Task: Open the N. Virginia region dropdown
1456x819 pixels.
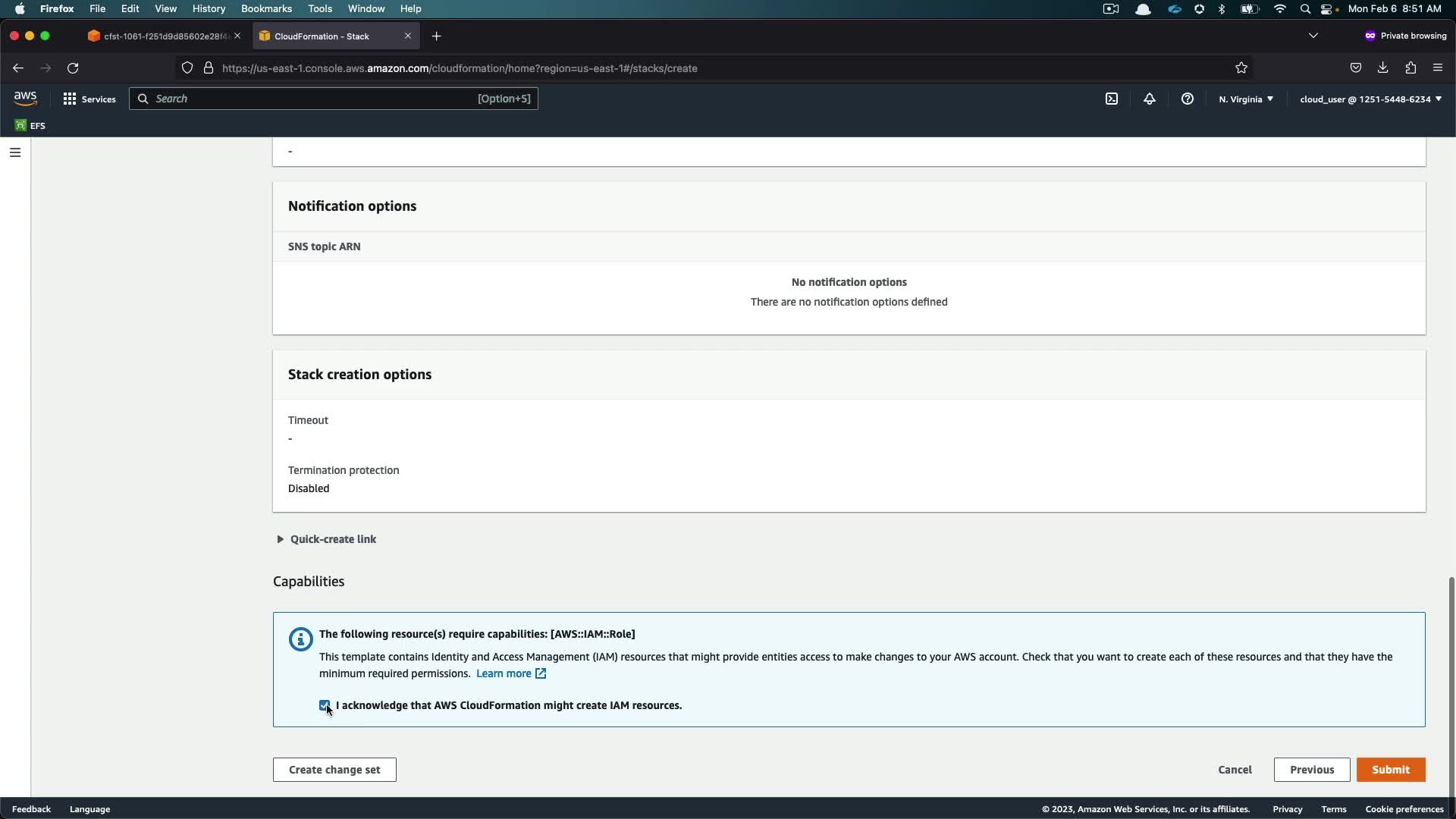Action: [1246, 99]
